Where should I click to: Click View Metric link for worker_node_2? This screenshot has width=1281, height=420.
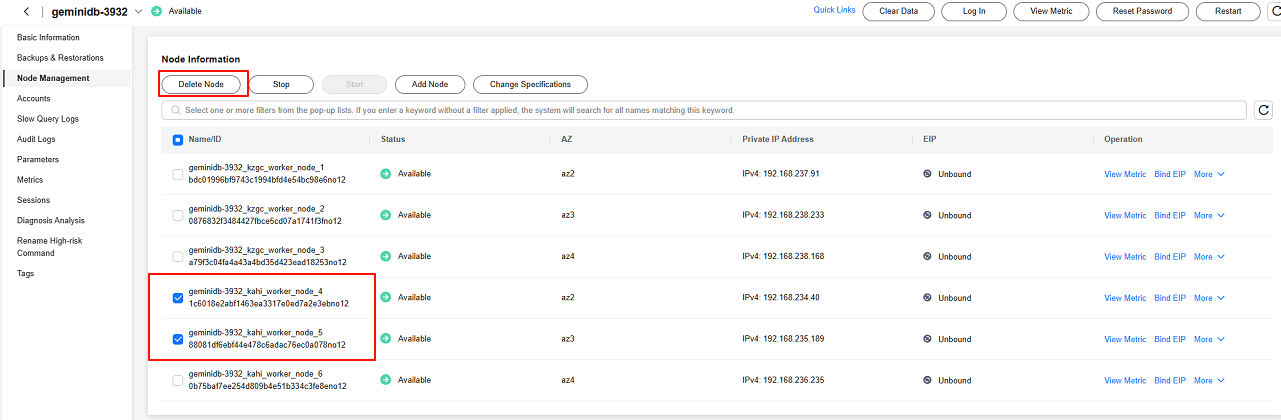pyautogui.click(x=1125, y=215)
